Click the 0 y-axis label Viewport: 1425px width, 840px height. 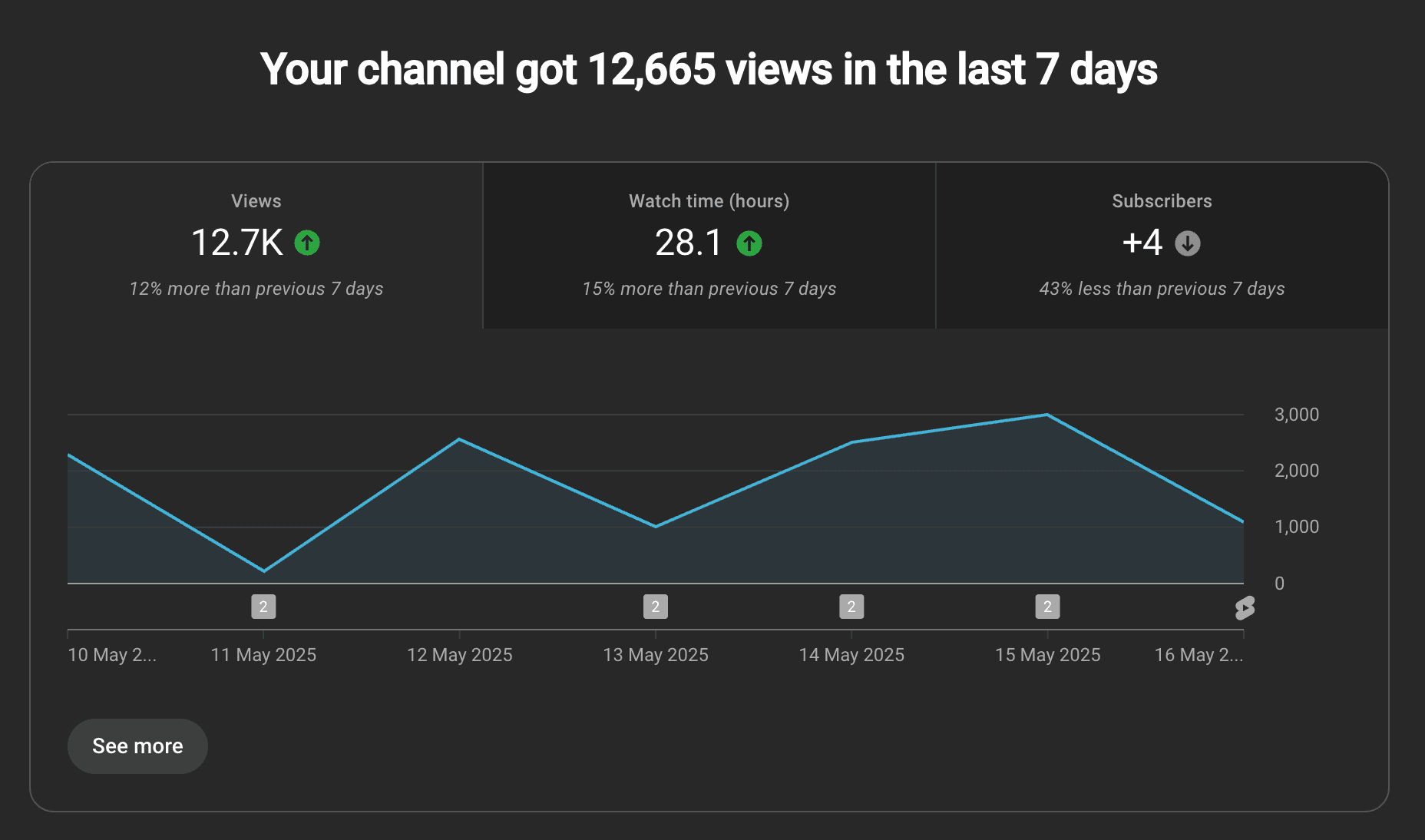point(1279,584)
